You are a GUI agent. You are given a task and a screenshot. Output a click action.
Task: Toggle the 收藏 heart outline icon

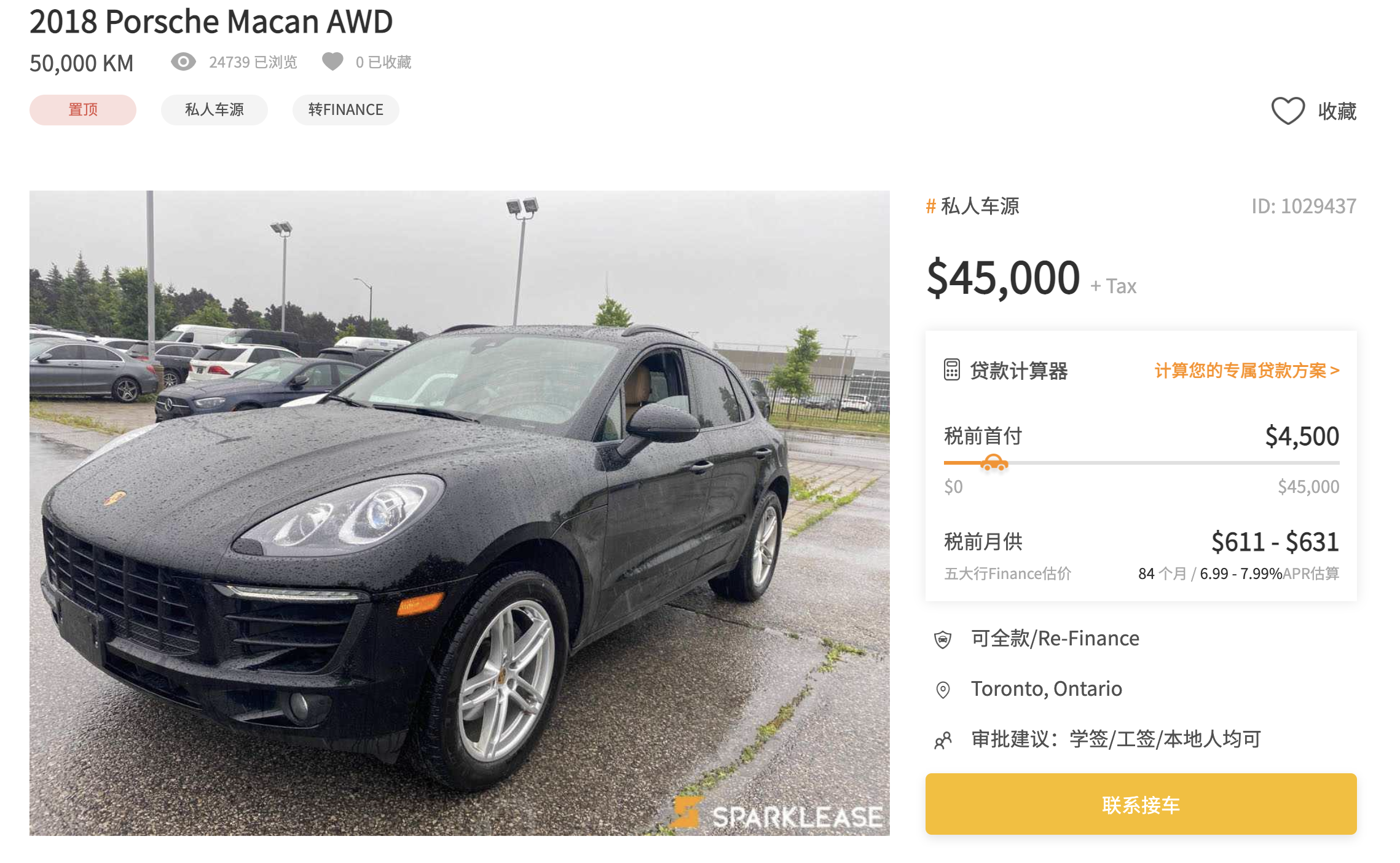[x=1288, y=111]
